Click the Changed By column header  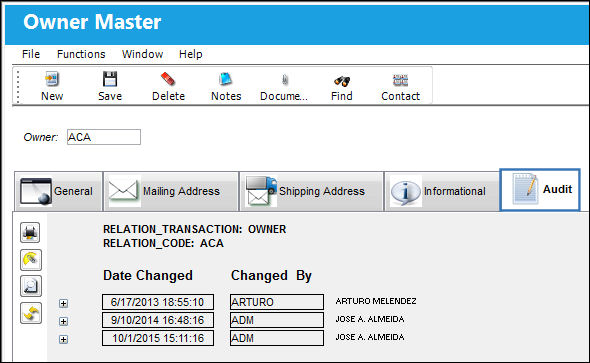tap(271, 275)
